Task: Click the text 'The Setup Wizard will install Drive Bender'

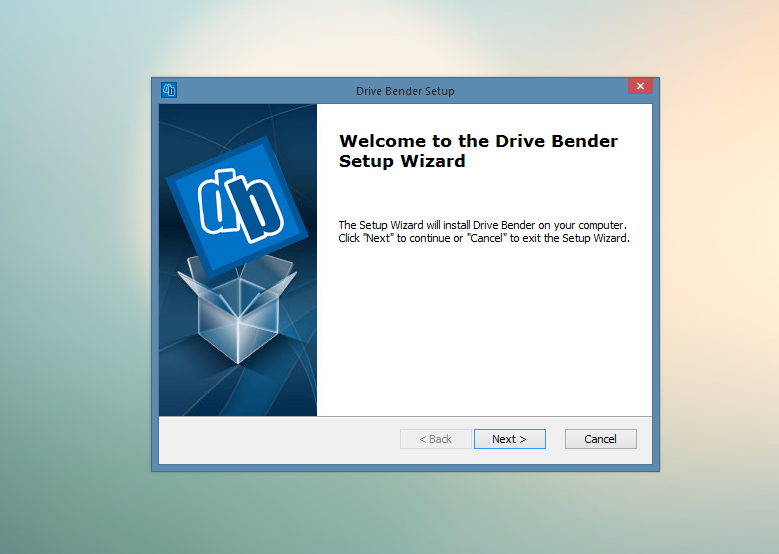Action: pyautogui.click(x=437, y=225)
